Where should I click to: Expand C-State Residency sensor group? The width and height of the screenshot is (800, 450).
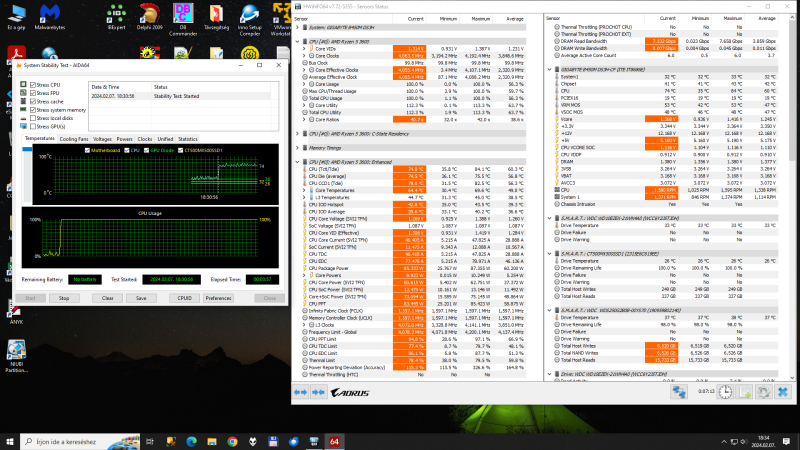(297, 134)
